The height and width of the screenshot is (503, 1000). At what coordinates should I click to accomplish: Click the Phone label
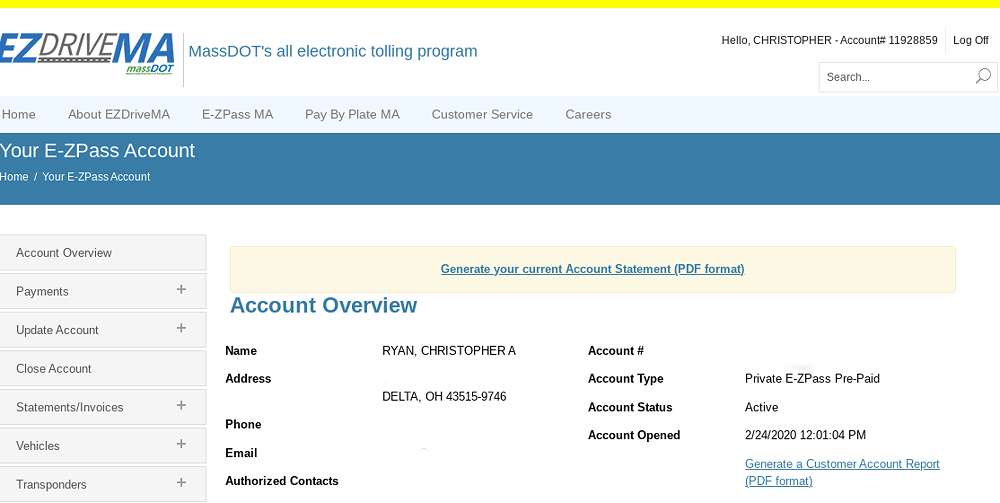tap(243, 425)
